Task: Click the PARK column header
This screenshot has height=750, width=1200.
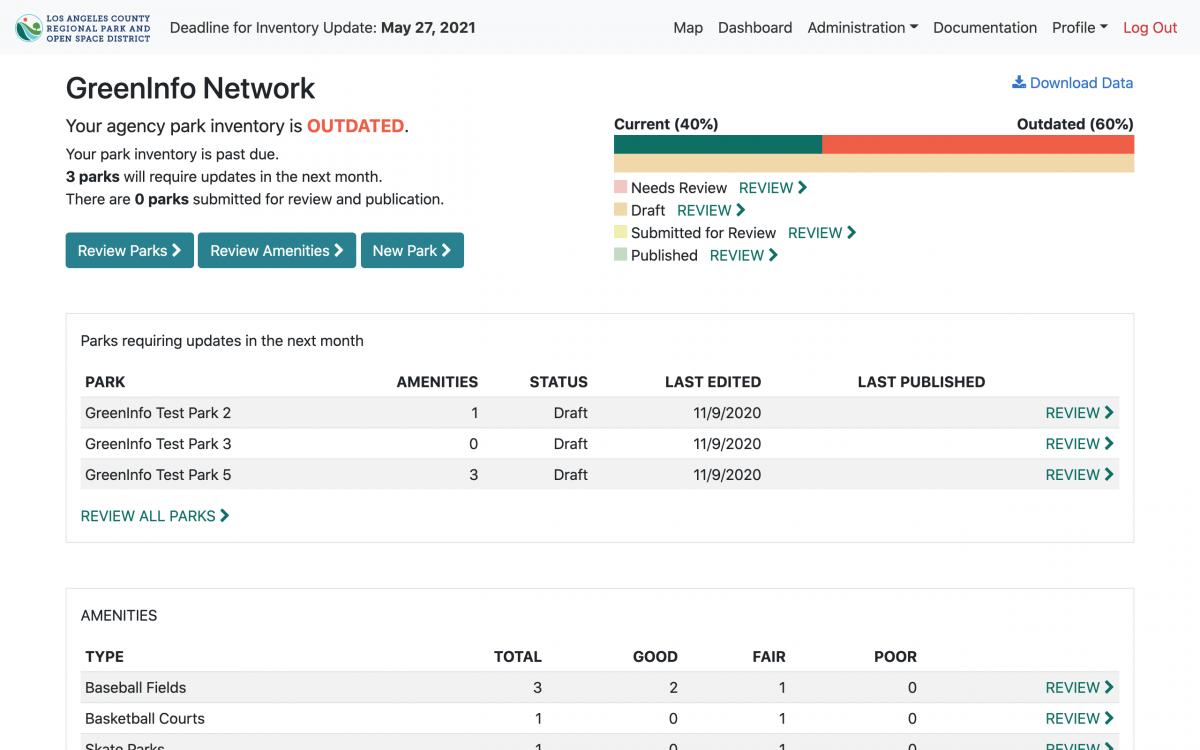Action: (105, 382)
